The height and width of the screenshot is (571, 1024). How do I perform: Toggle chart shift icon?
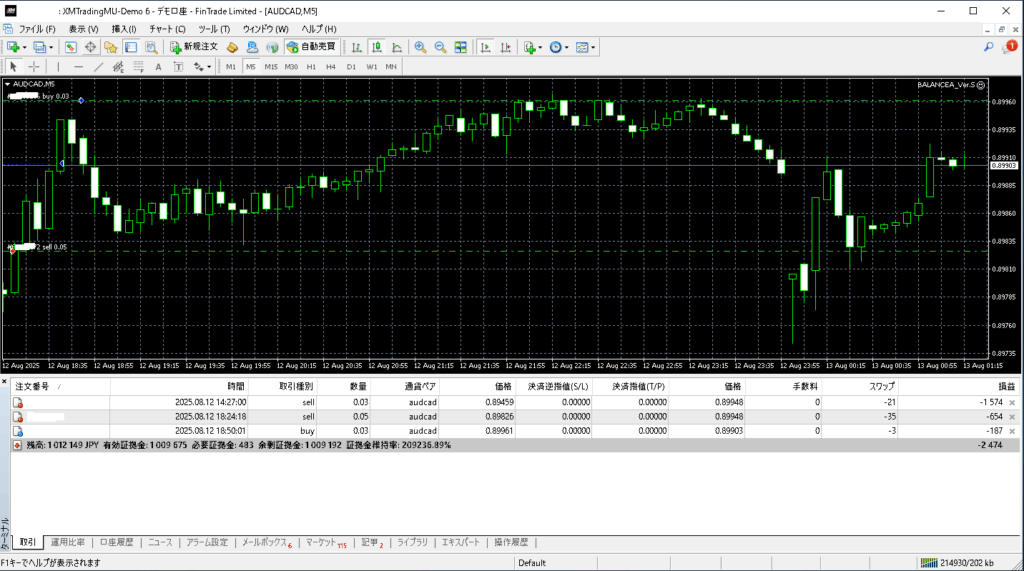tap(505, 47)
